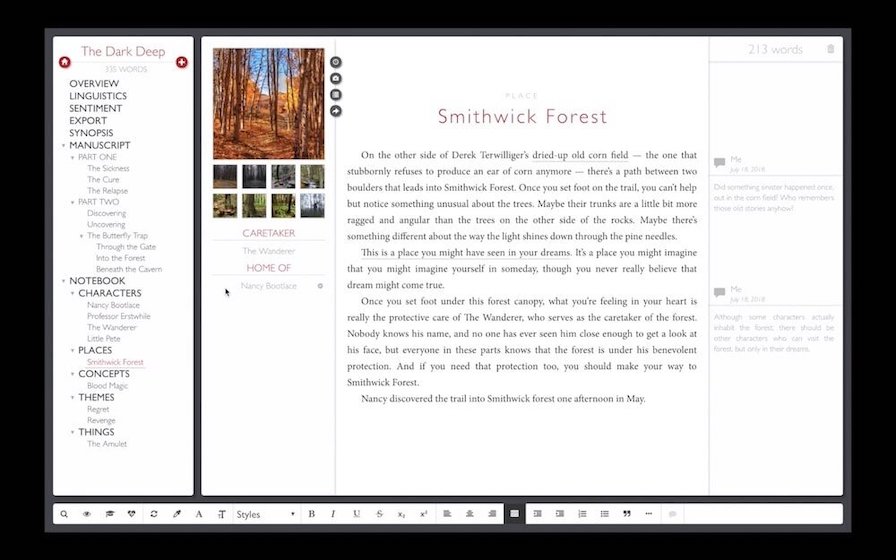The width and height of the screenshot is (896, 560).
Task: Click the share arrow icon beside image
Action: pyautogui.click(x=336, y=110)
